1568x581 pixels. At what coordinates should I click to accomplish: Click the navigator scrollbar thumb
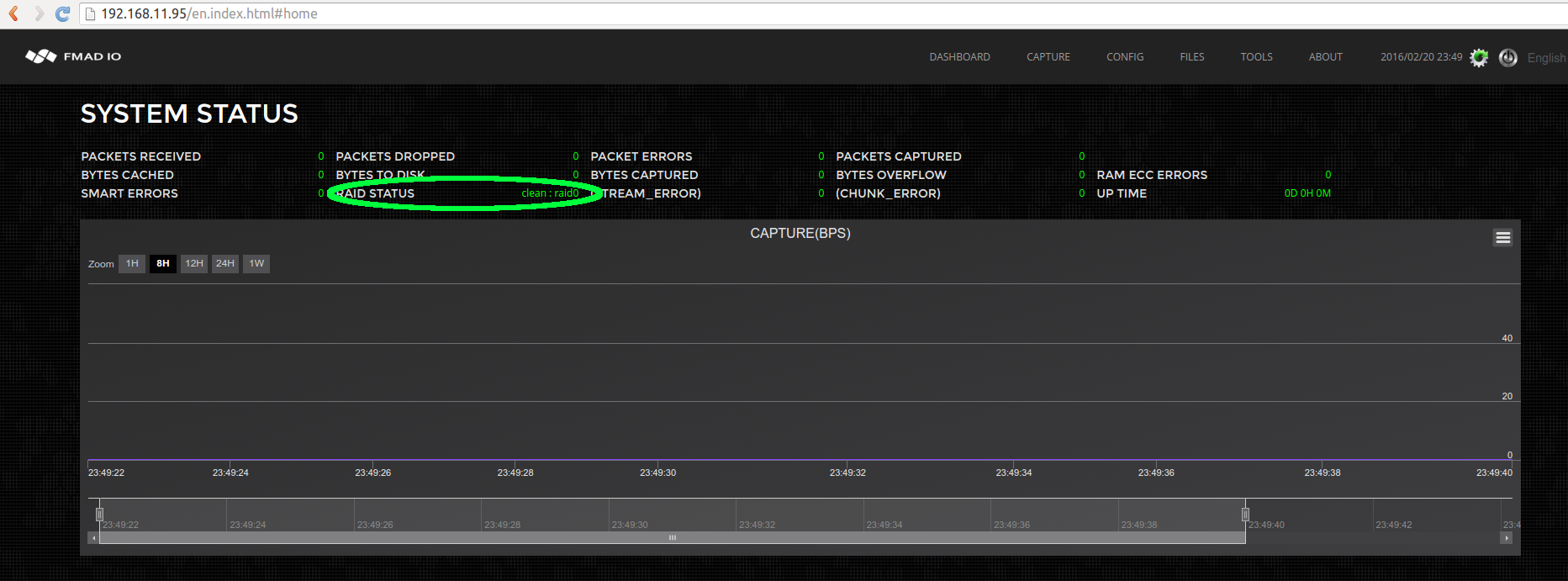pos(672,537)
